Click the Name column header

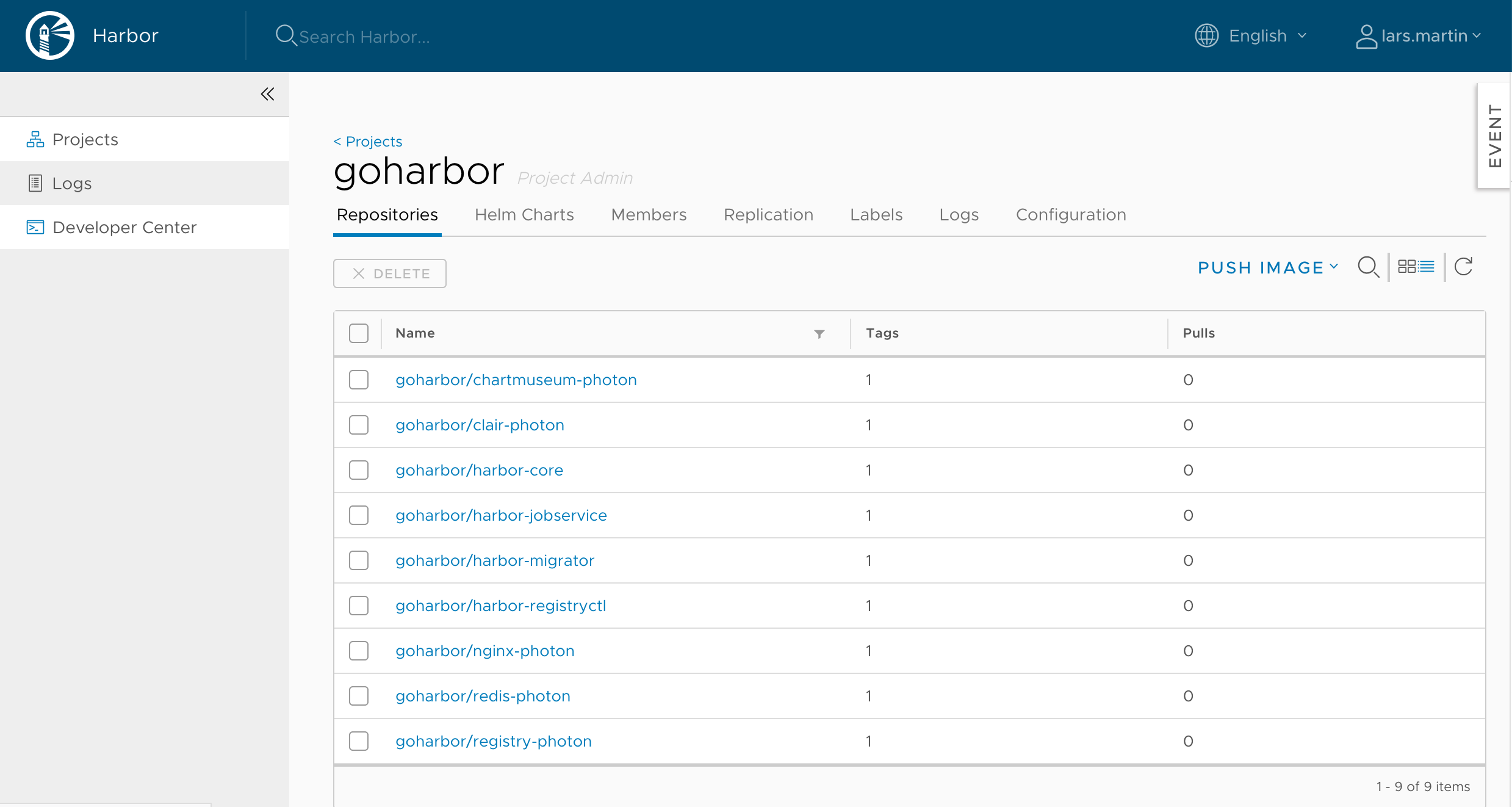415,333
